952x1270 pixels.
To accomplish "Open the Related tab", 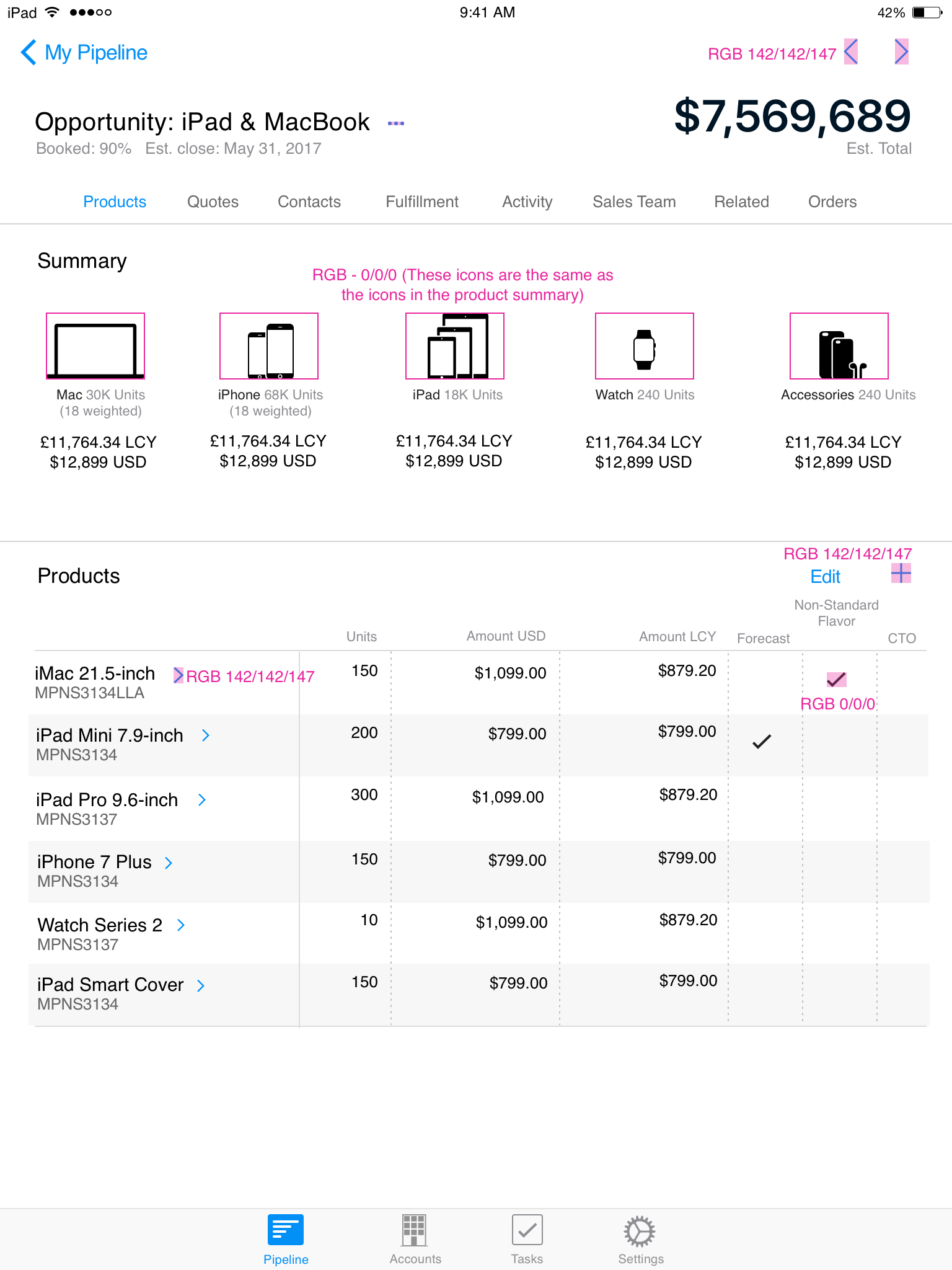I will click(741, 202).
